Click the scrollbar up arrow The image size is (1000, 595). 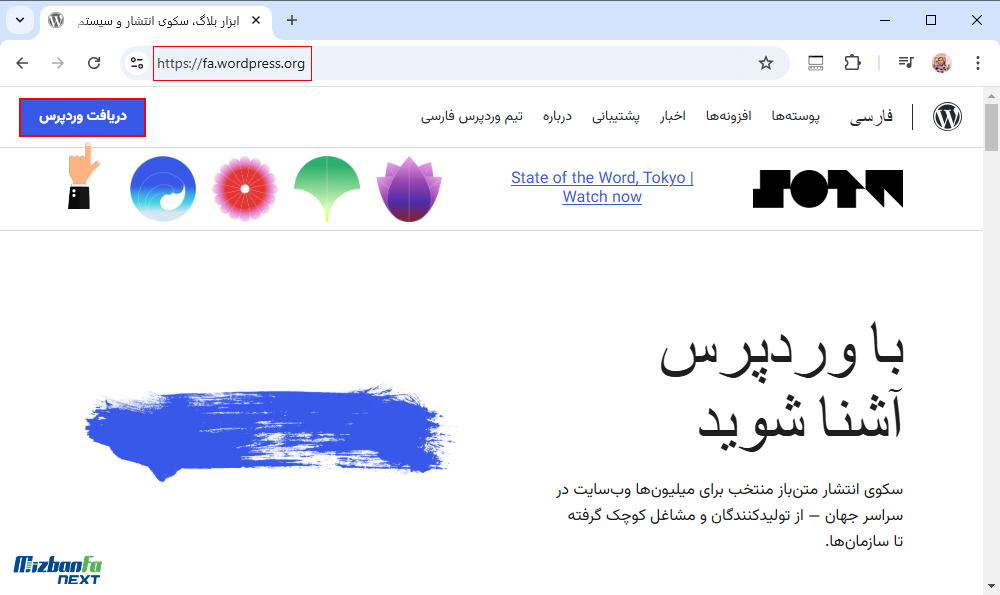point(991,96)
